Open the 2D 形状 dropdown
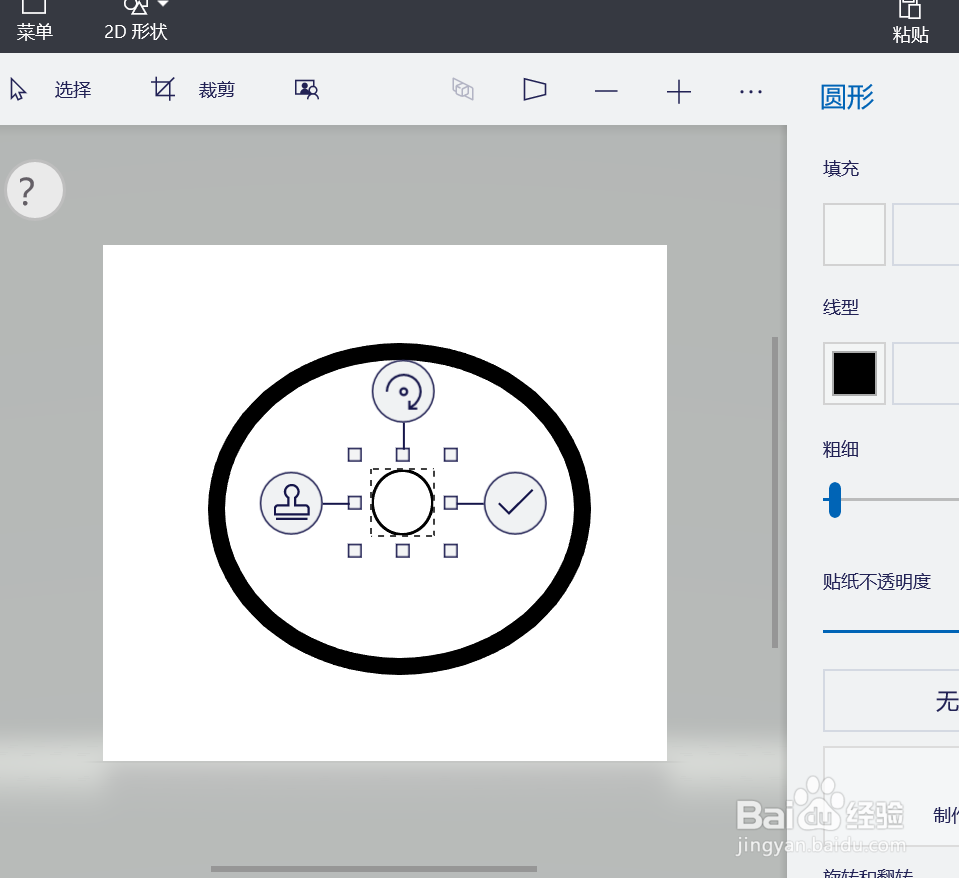 click(135, 20)
